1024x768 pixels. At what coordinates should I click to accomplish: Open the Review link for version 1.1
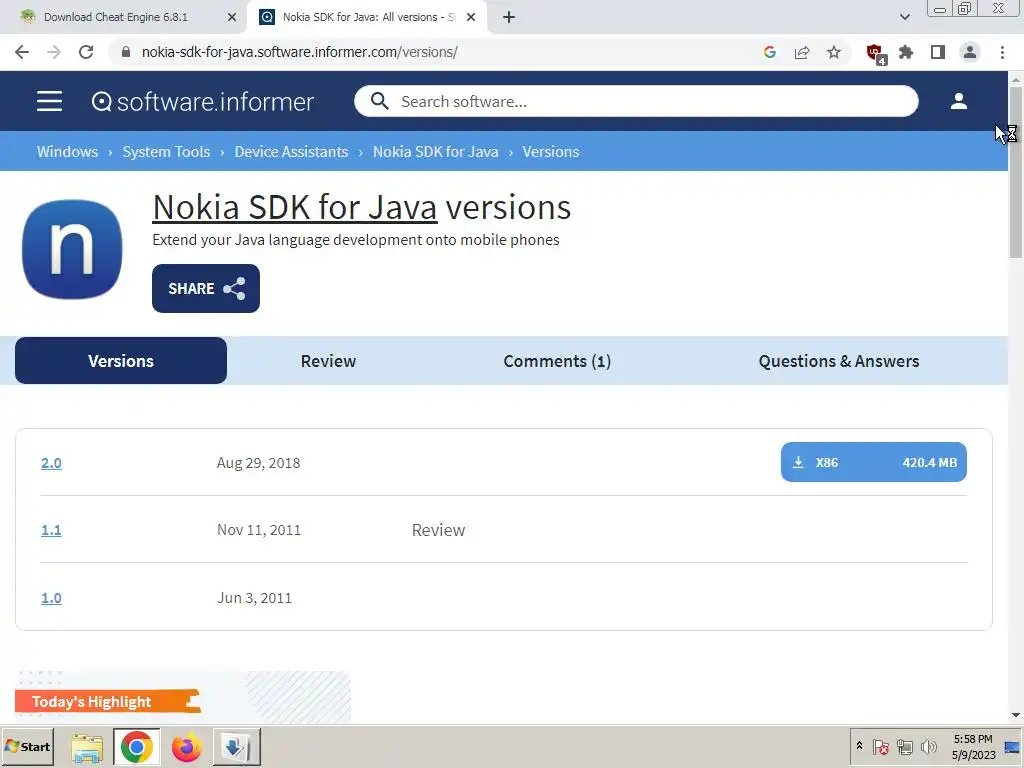[438, 530]
